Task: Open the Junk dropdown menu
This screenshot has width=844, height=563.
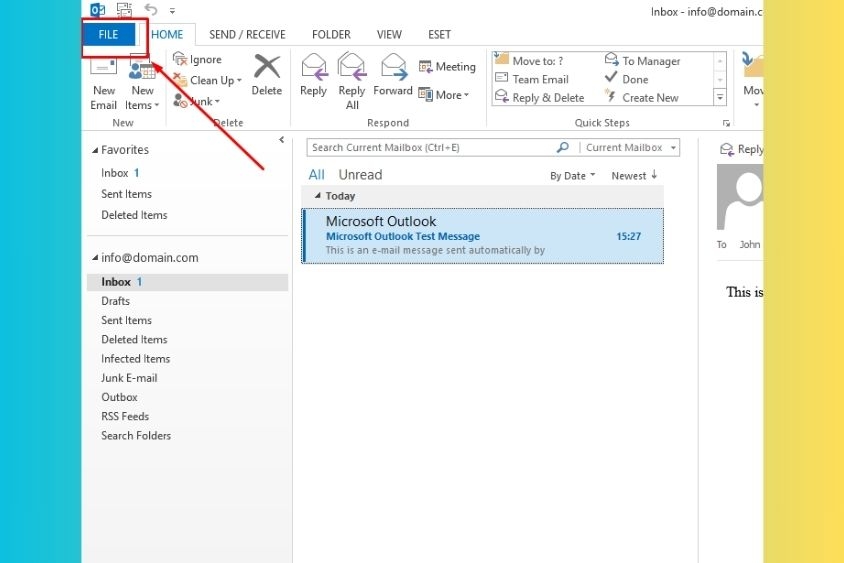Action: [196, 101]
